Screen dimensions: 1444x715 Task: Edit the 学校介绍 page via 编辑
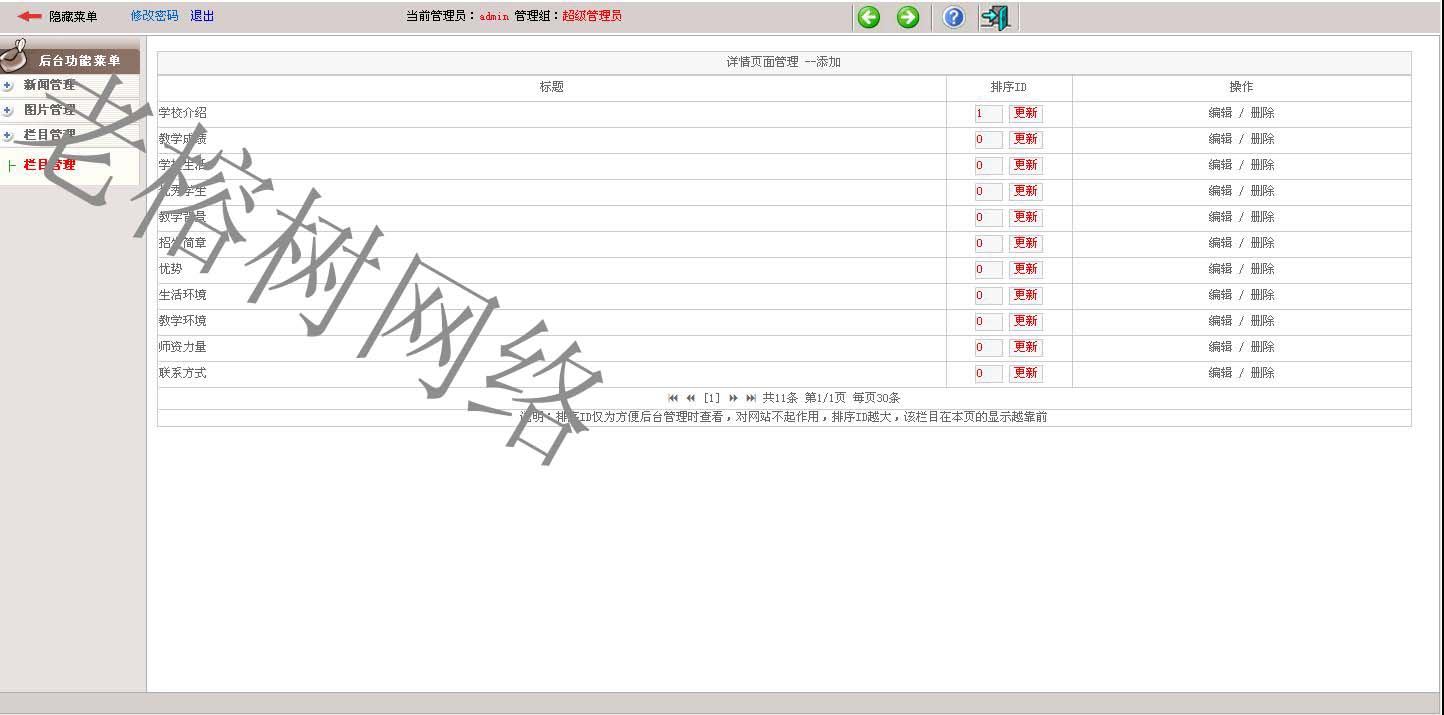pyautogui.click(x=1220, y=113)
